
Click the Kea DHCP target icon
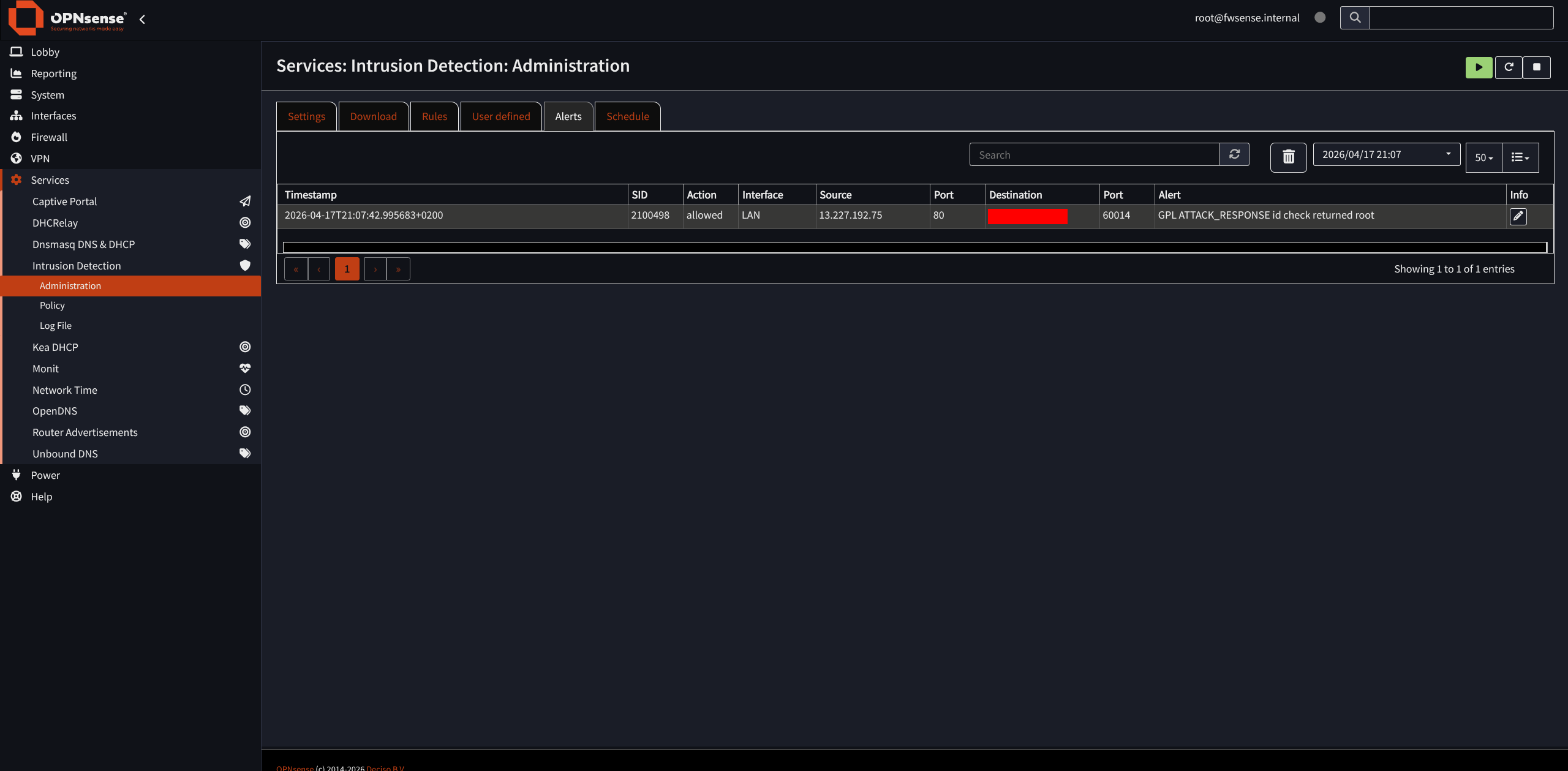(245, 347)
